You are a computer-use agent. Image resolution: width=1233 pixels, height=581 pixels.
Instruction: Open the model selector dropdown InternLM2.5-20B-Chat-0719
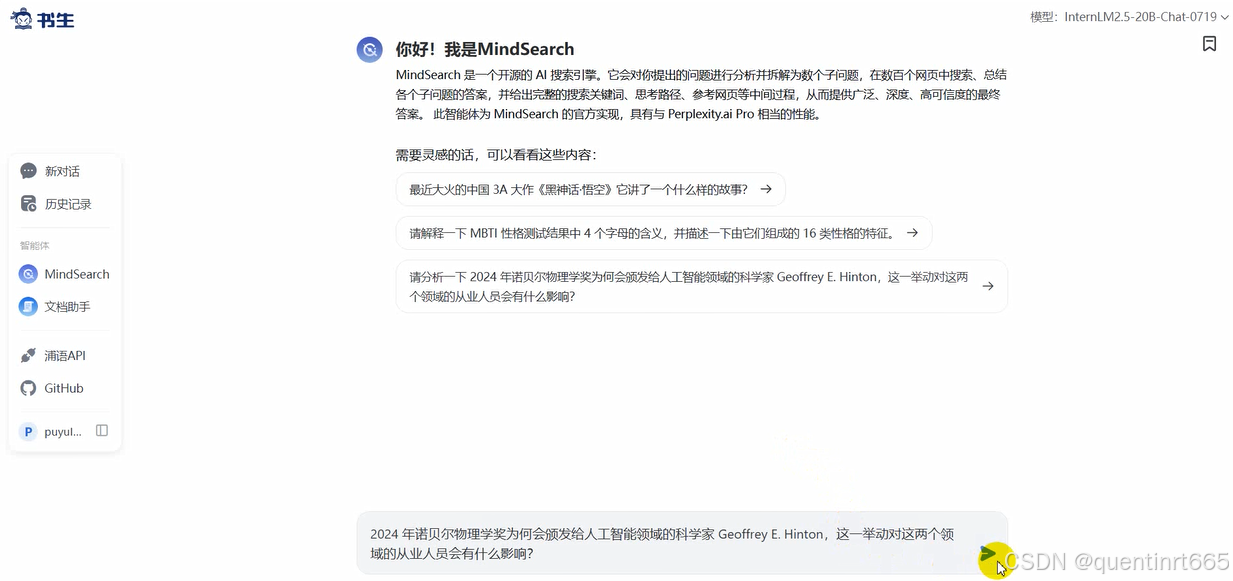1130,17
